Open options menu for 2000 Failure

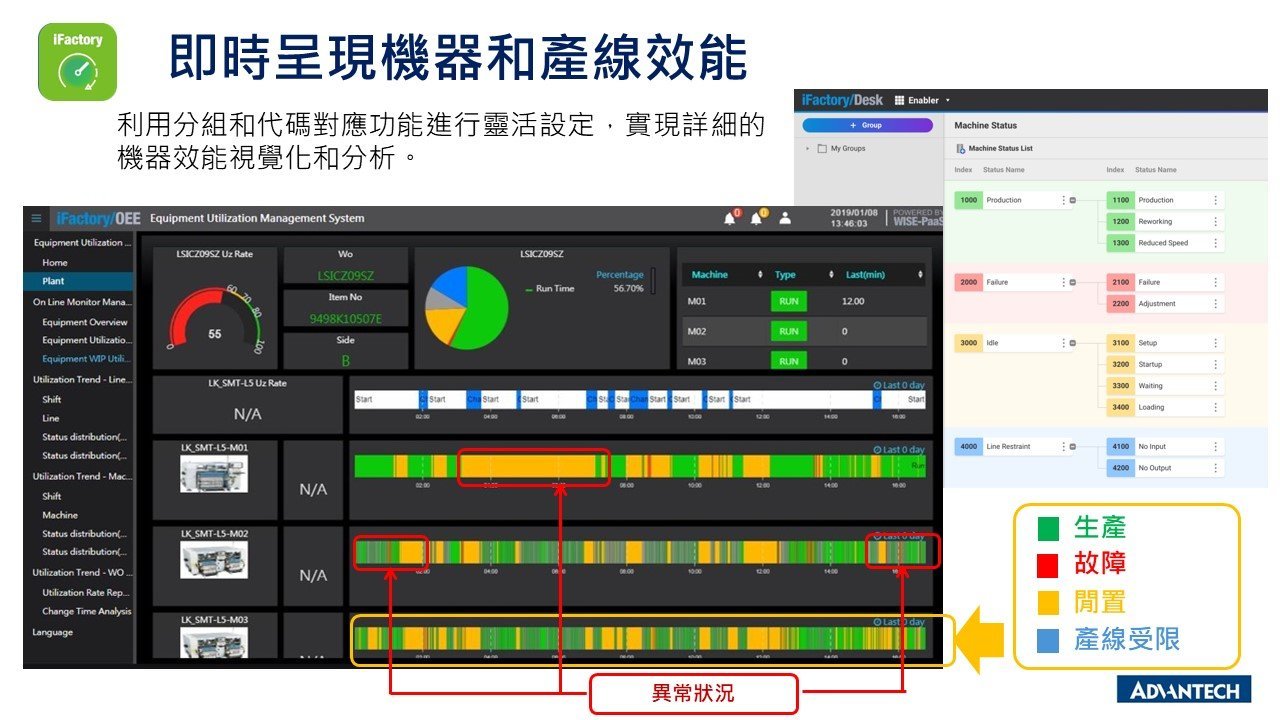[x=1063, y=282]
